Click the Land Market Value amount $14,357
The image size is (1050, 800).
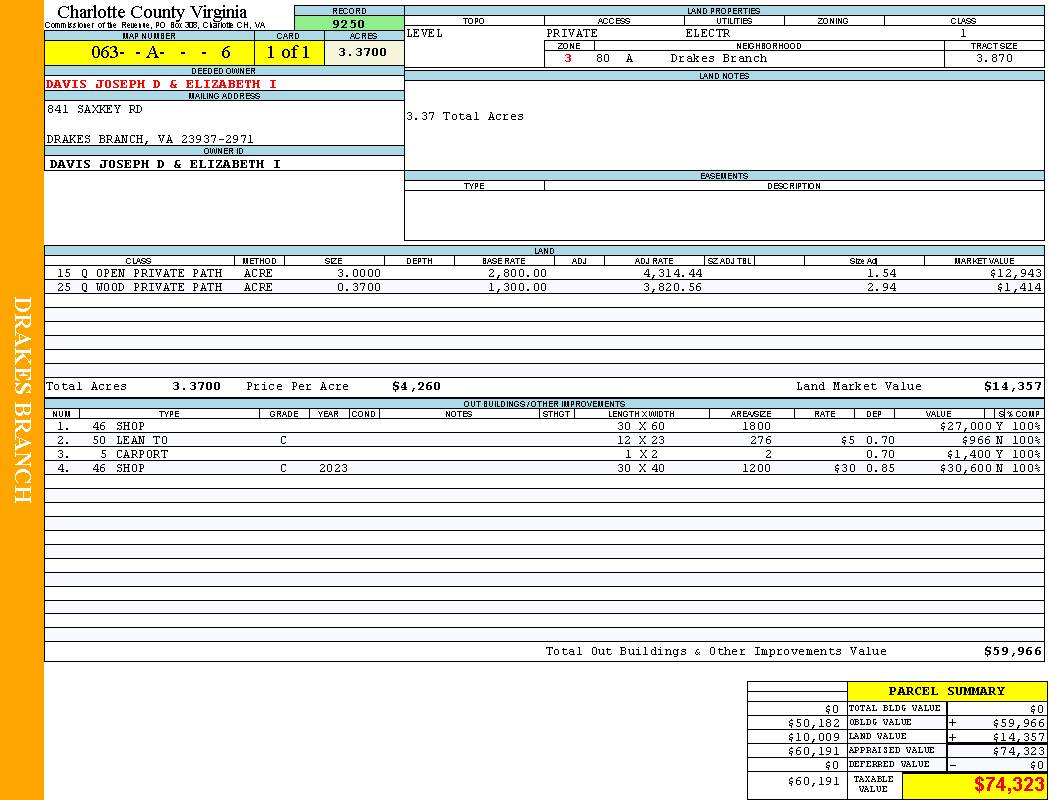(1012, 386)
